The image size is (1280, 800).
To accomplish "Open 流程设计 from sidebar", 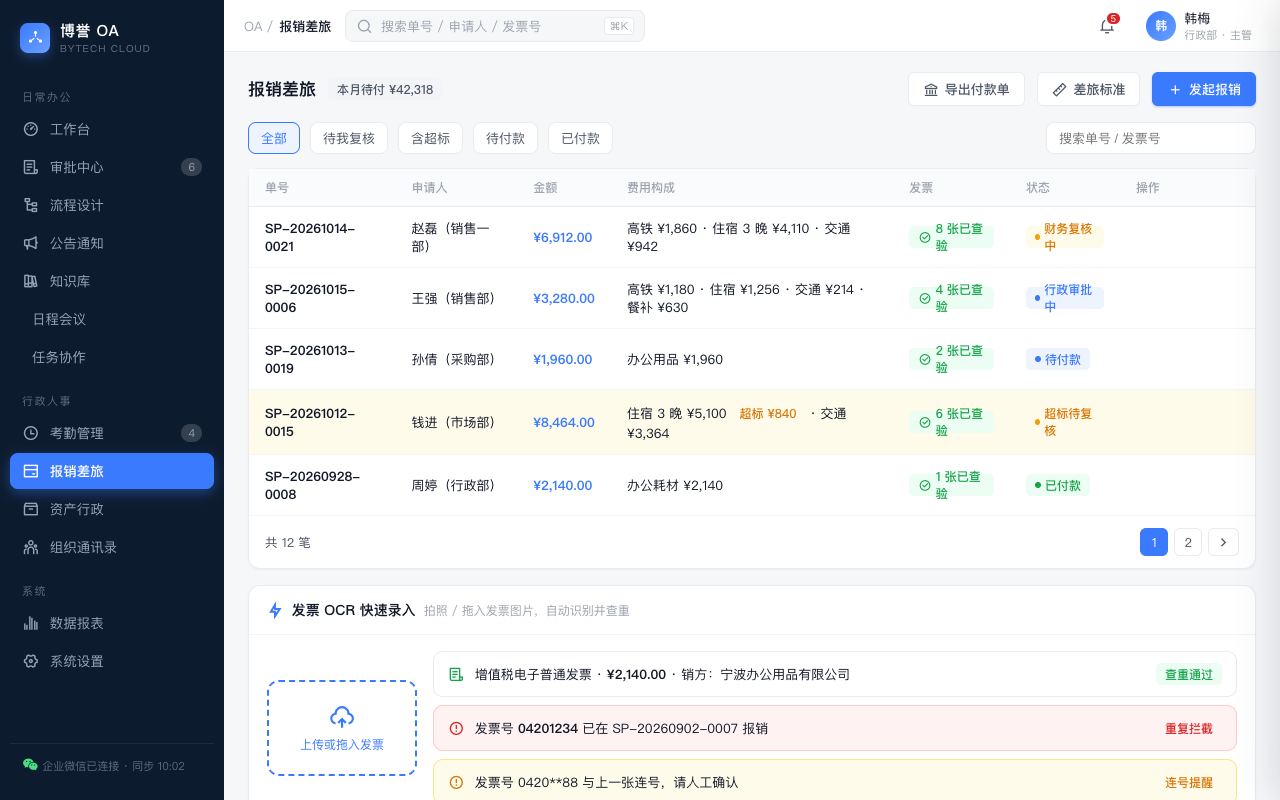I will 112,205.
